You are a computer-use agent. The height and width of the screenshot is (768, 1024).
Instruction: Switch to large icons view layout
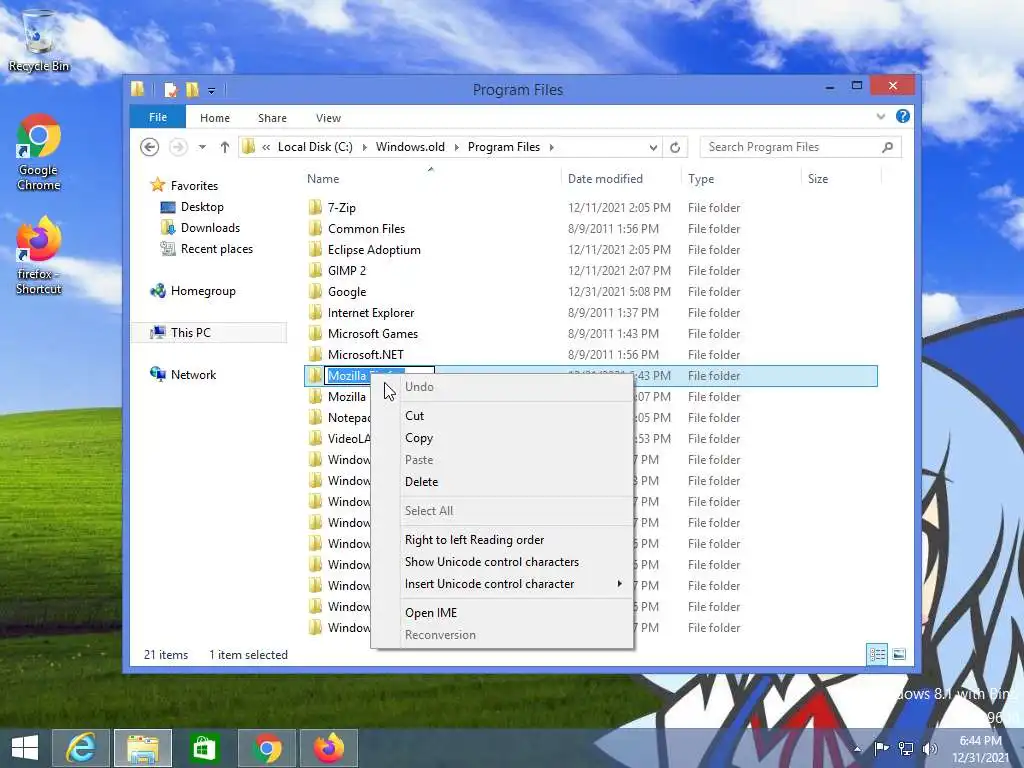[x=899, y=654]
